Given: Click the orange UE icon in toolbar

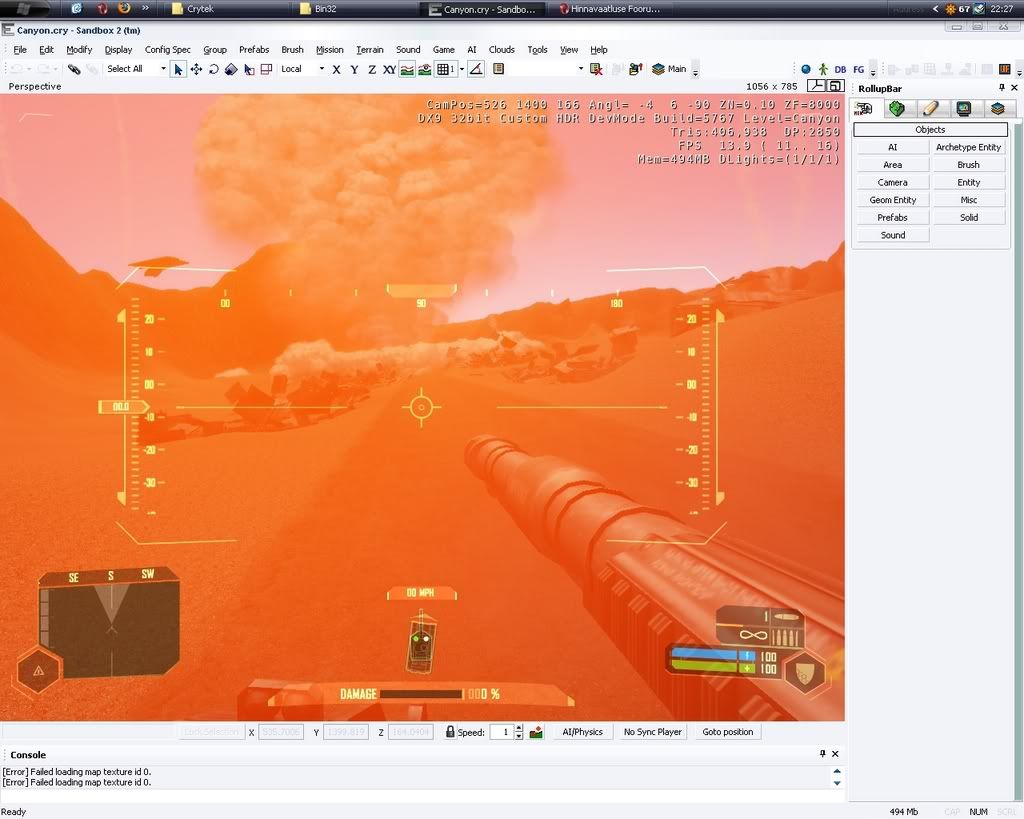Looking at the screenshot, I should [1004, 69].
